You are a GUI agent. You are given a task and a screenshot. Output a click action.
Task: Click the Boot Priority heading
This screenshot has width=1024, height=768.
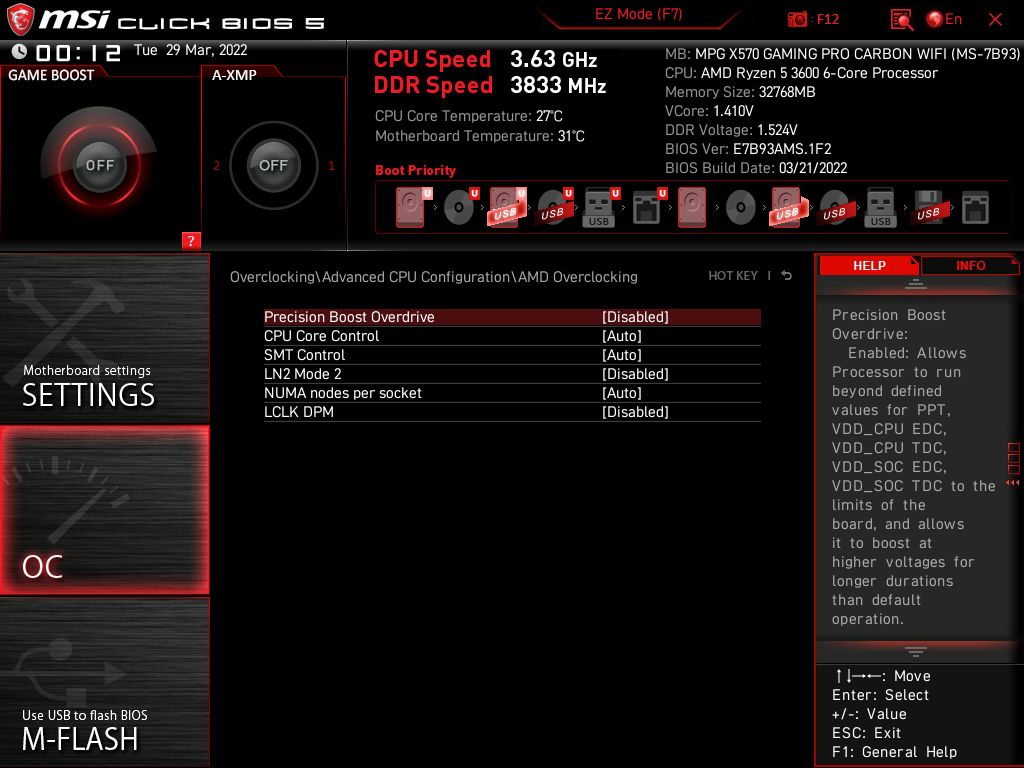(x=415, y=170)
